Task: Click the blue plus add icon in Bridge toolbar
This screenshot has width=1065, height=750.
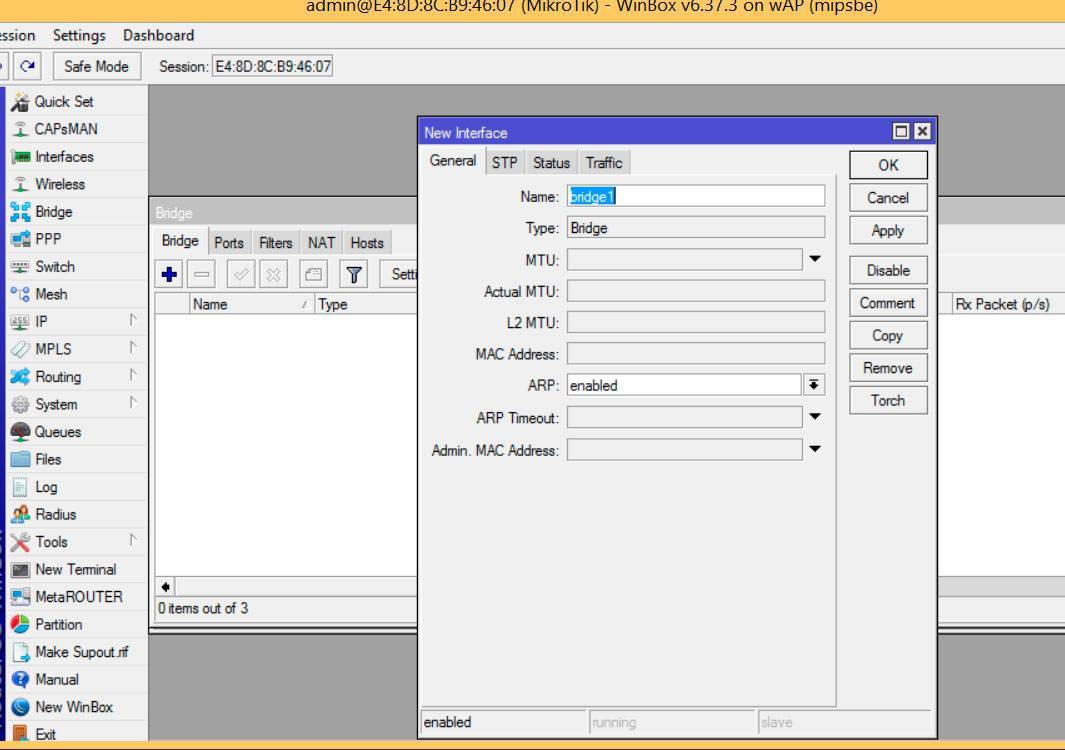Action: (170, 274)
